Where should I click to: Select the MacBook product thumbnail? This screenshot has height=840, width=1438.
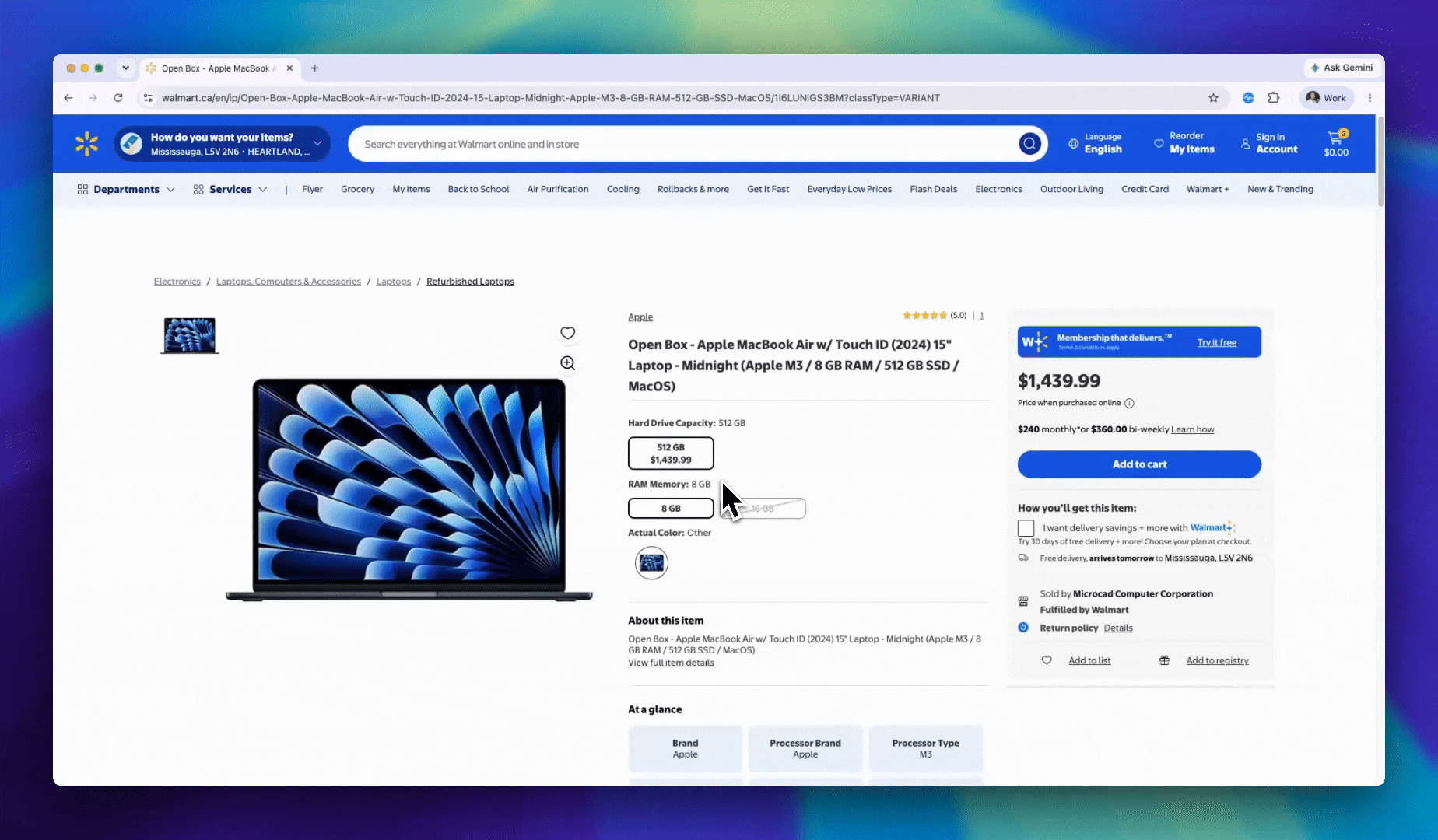190,335
